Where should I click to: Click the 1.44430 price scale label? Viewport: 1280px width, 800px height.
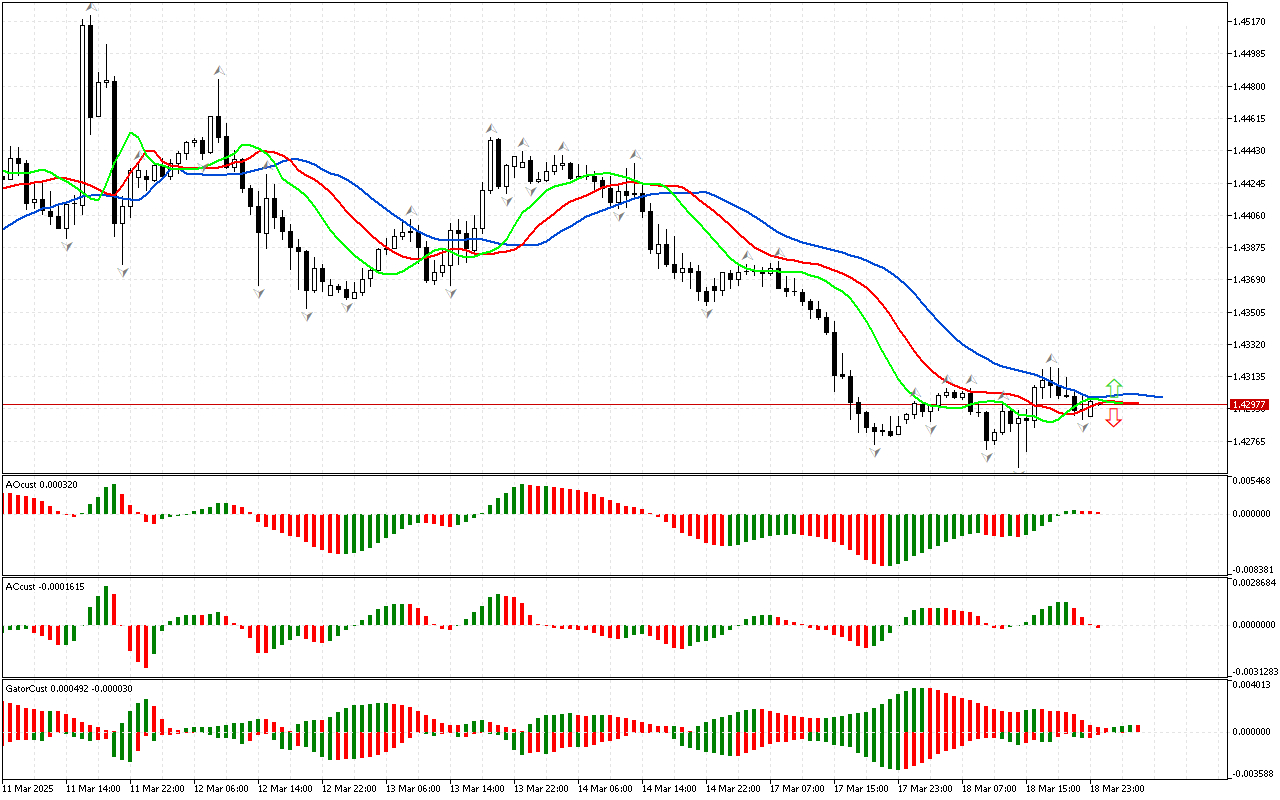point(1250,151)
